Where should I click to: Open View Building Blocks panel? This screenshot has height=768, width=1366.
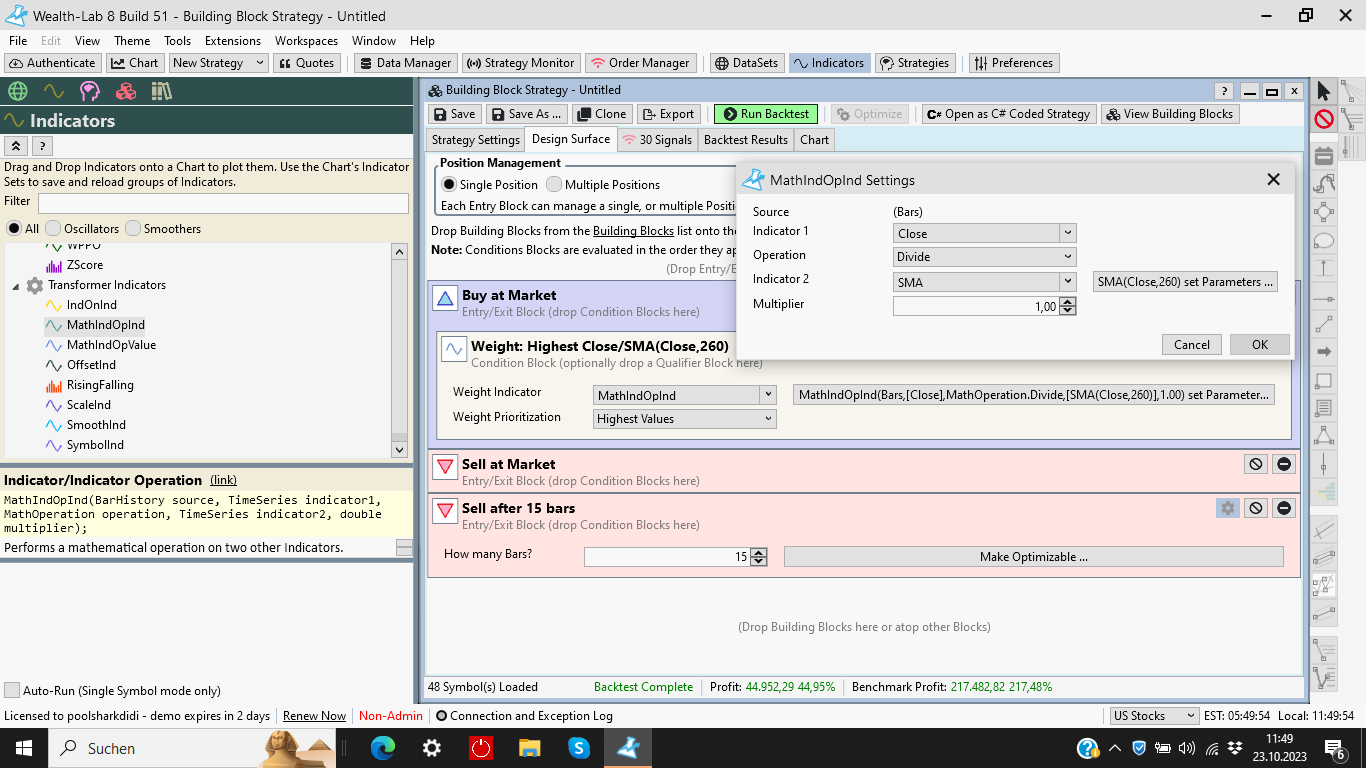1169,114
